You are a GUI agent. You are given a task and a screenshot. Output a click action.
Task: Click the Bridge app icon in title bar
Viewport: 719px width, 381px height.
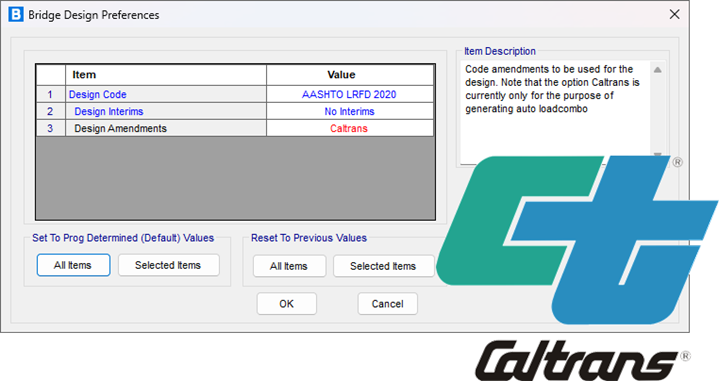(16, 15)
